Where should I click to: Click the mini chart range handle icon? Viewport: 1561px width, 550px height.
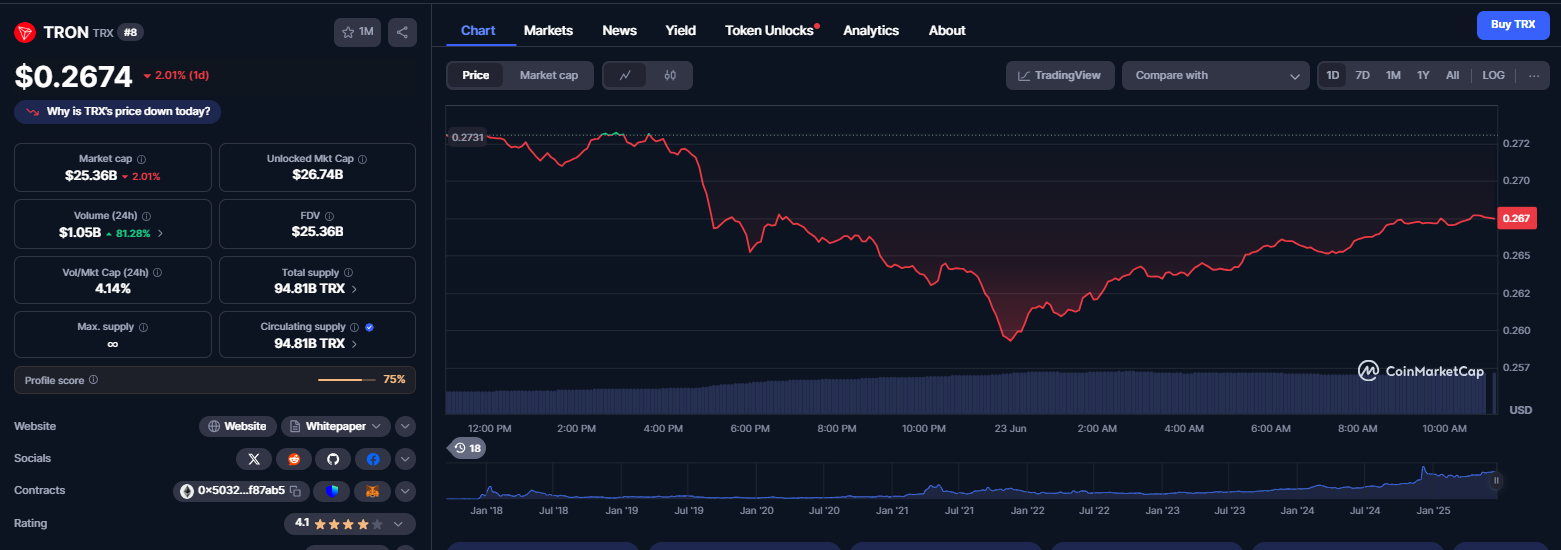(1497, 481)
